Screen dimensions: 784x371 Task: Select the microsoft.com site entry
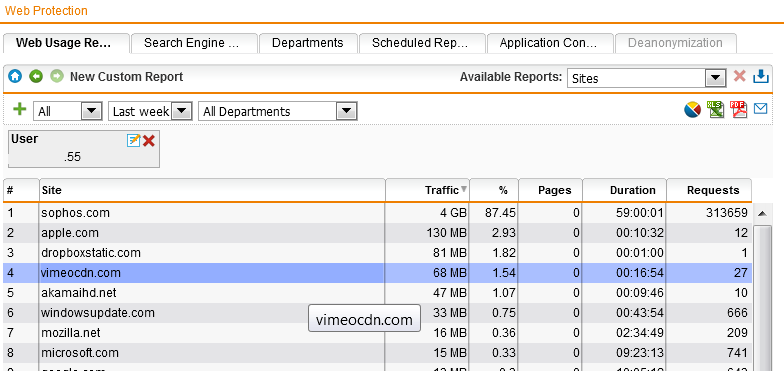tap(80, 353)
